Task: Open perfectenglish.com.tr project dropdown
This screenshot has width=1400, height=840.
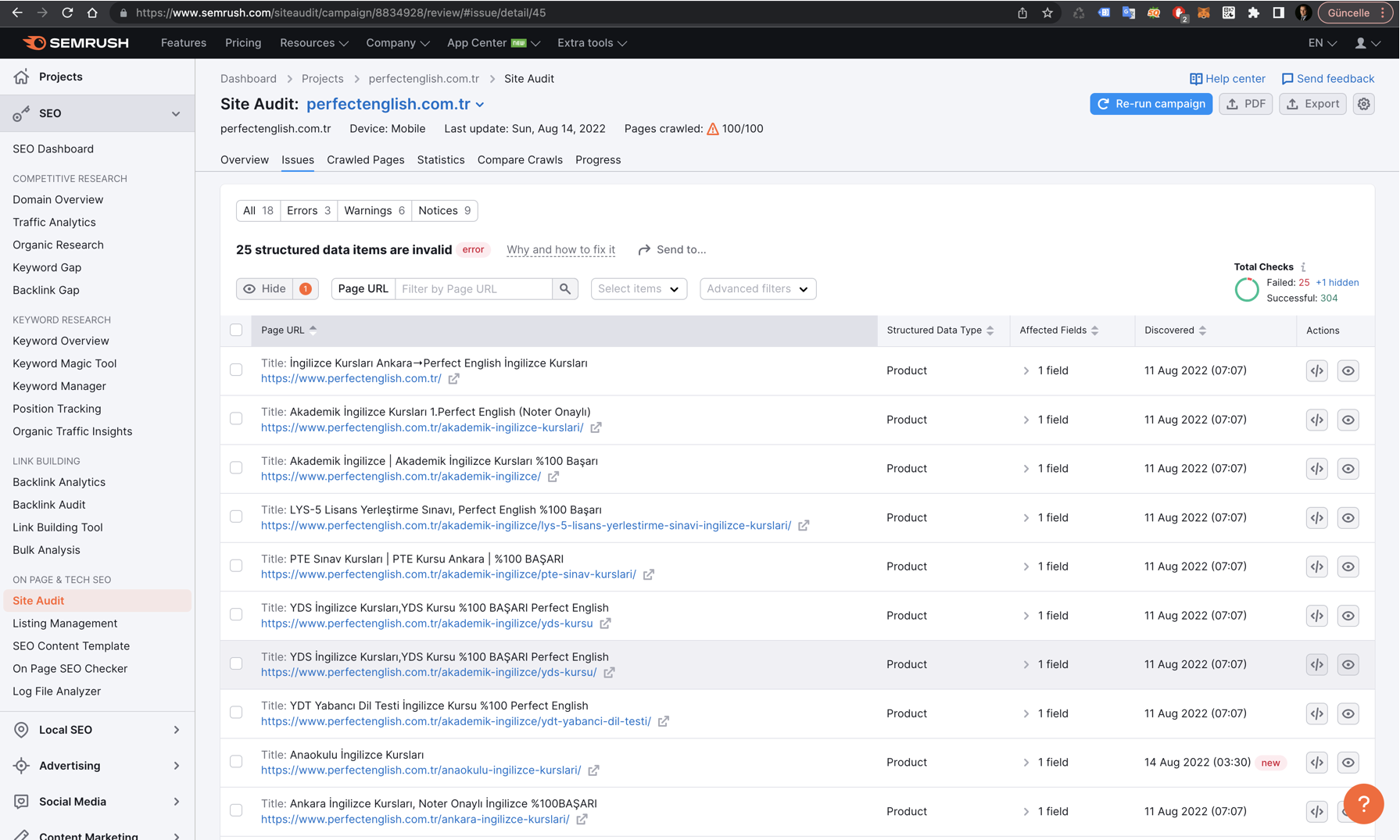Action: click(x=396, y=104)
